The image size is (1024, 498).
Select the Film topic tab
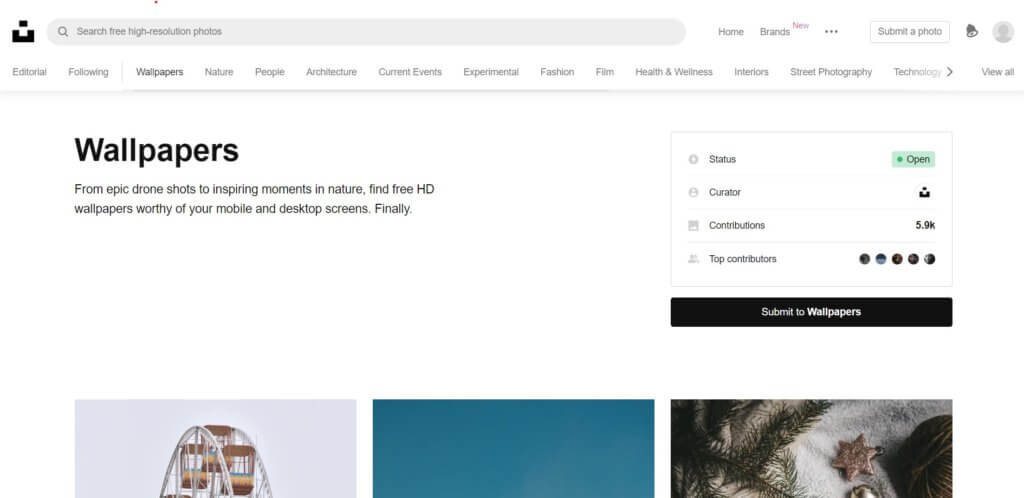pos(605,72)
